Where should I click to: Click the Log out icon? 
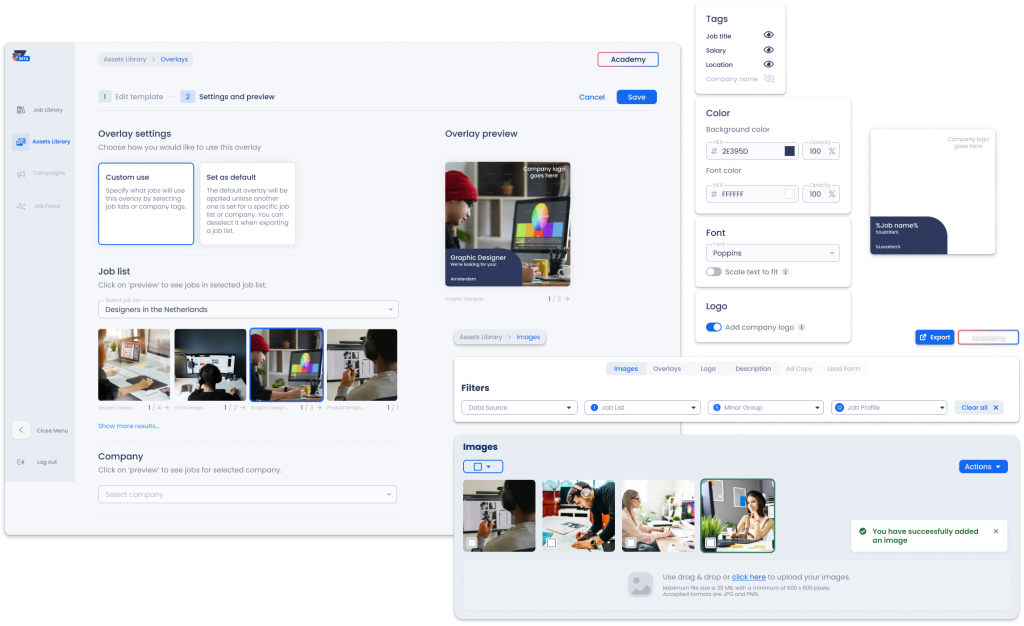point(21,462)
